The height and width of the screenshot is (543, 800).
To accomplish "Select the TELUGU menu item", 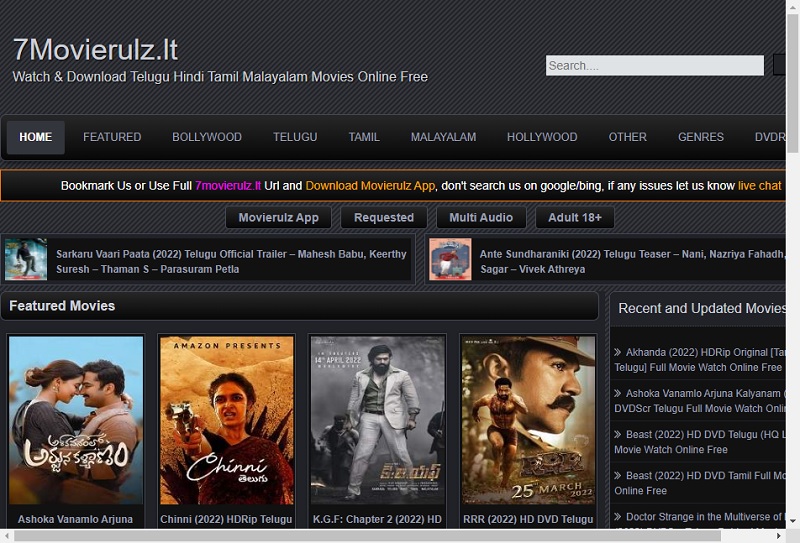I will 295,137.
